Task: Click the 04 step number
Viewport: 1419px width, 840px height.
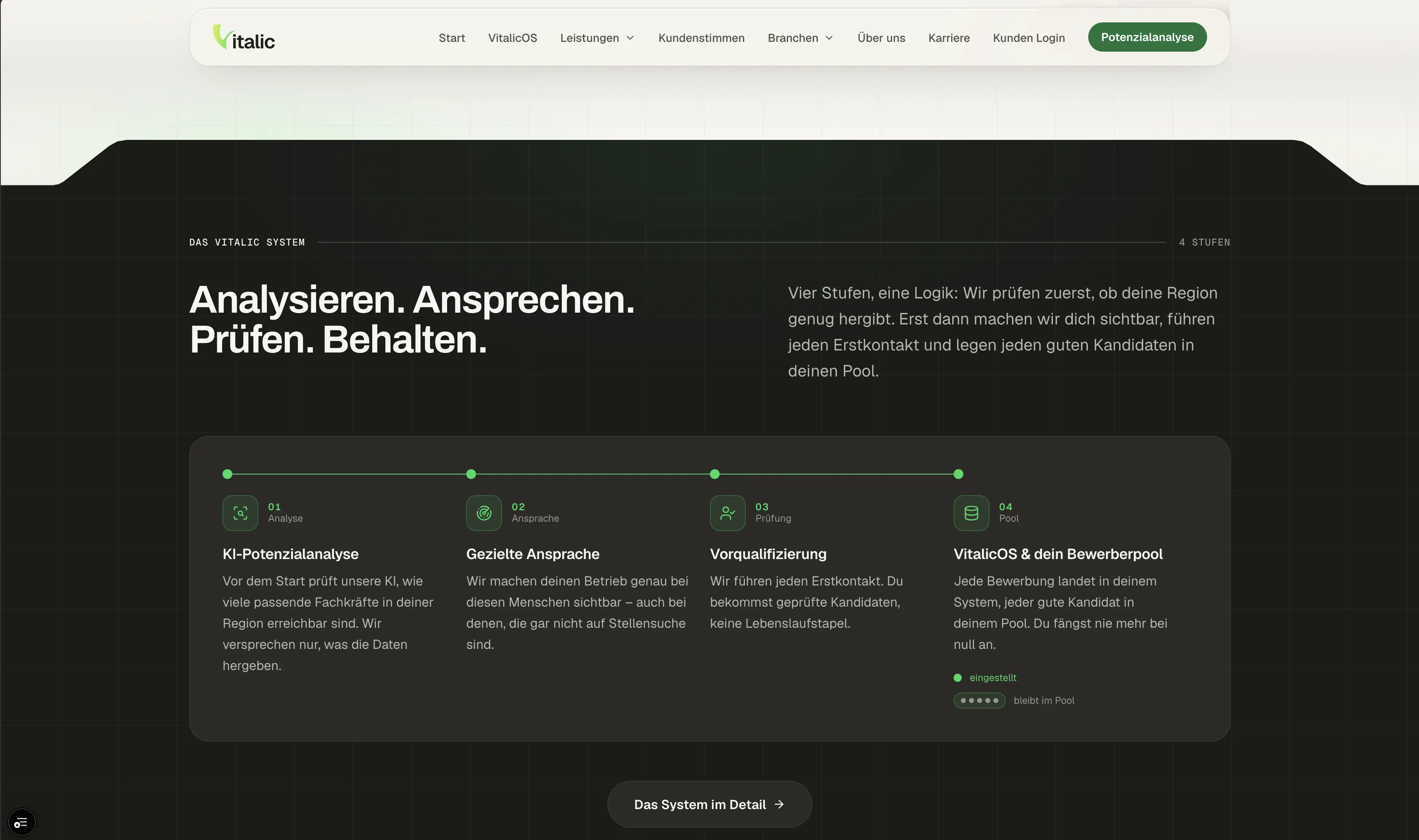Action: click(1005, 507)
